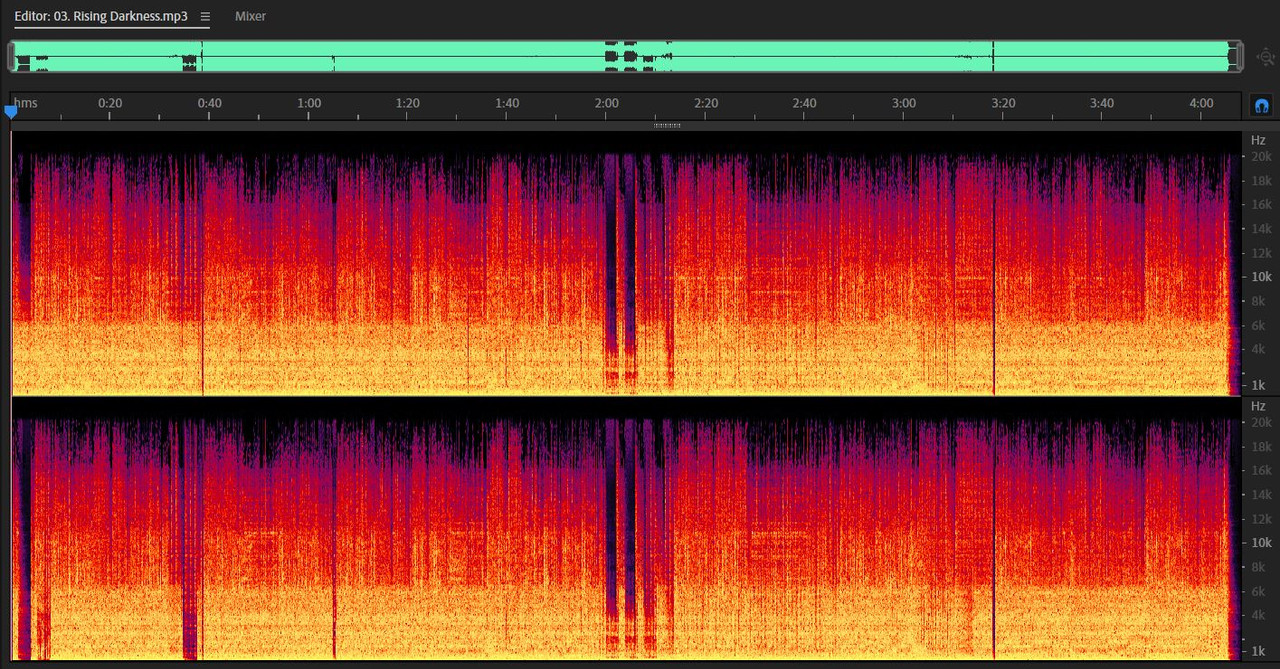Click the zoom navigator magnifier icon
Viewport: 1280px width, 669px height.
[1265, 57]
